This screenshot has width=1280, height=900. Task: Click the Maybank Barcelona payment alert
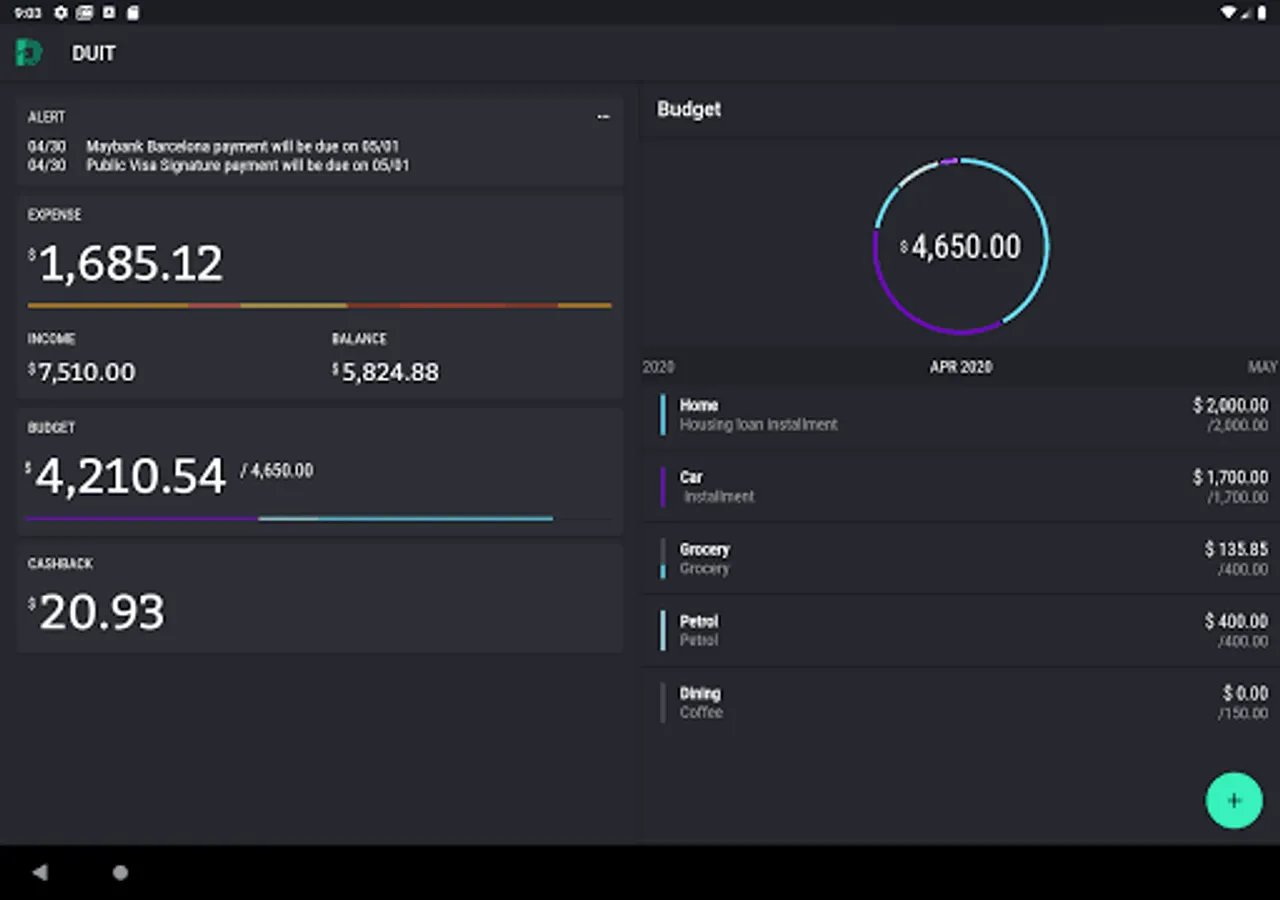coord(213,146)
